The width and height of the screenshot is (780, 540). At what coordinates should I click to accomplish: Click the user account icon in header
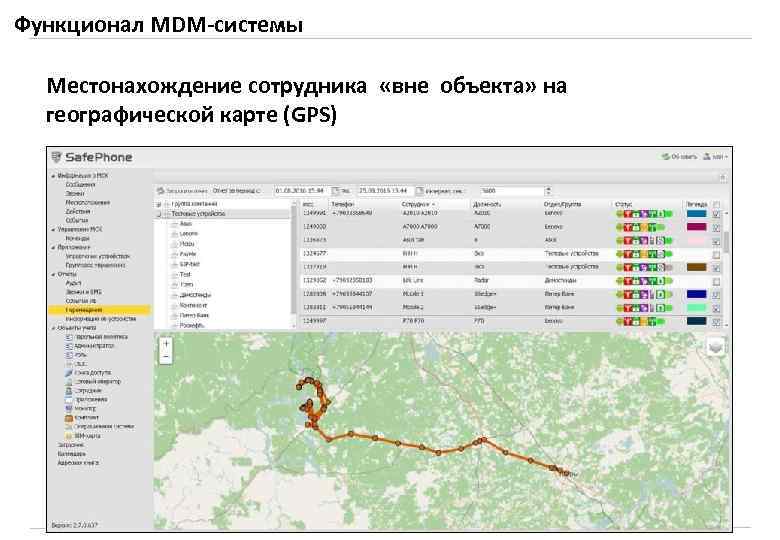(707, 157)
